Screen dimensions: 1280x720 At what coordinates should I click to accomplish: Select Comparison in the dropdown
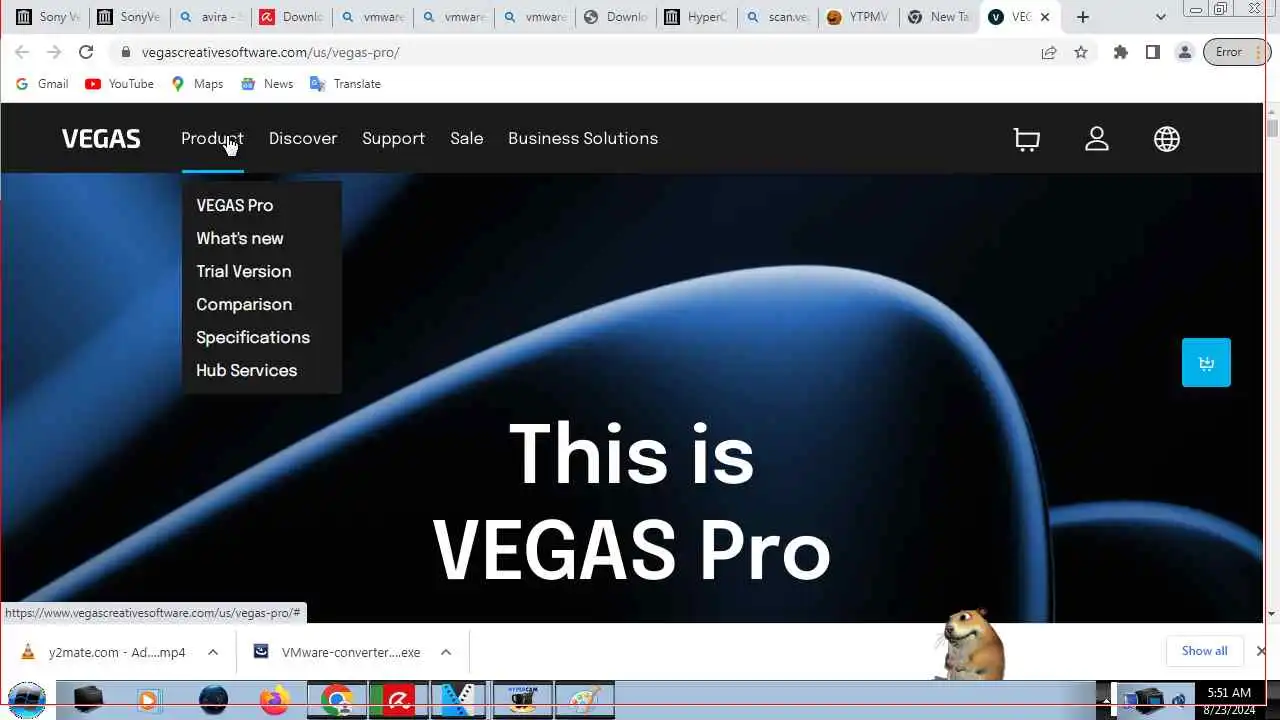tap(244, 304)
